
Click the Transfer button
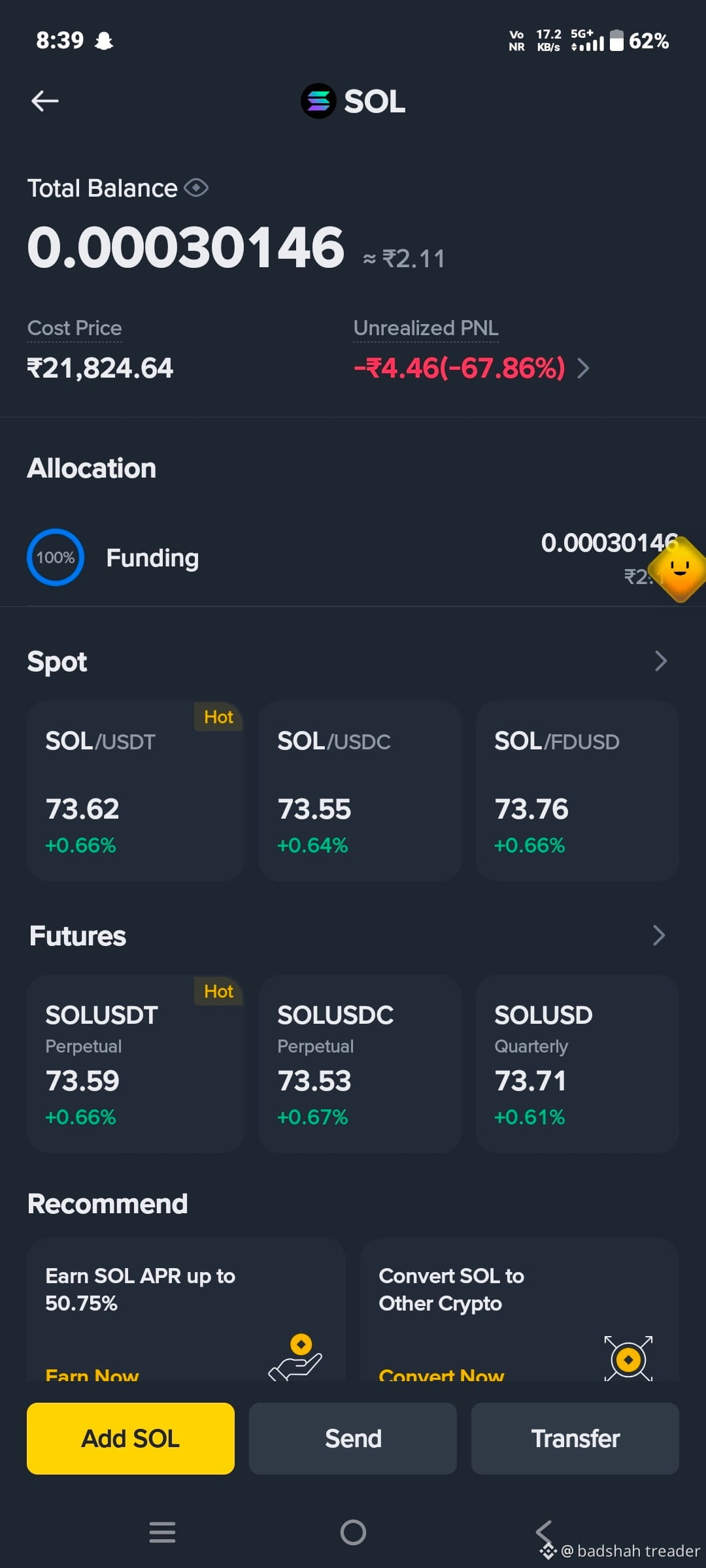(x=575, y=1439)
